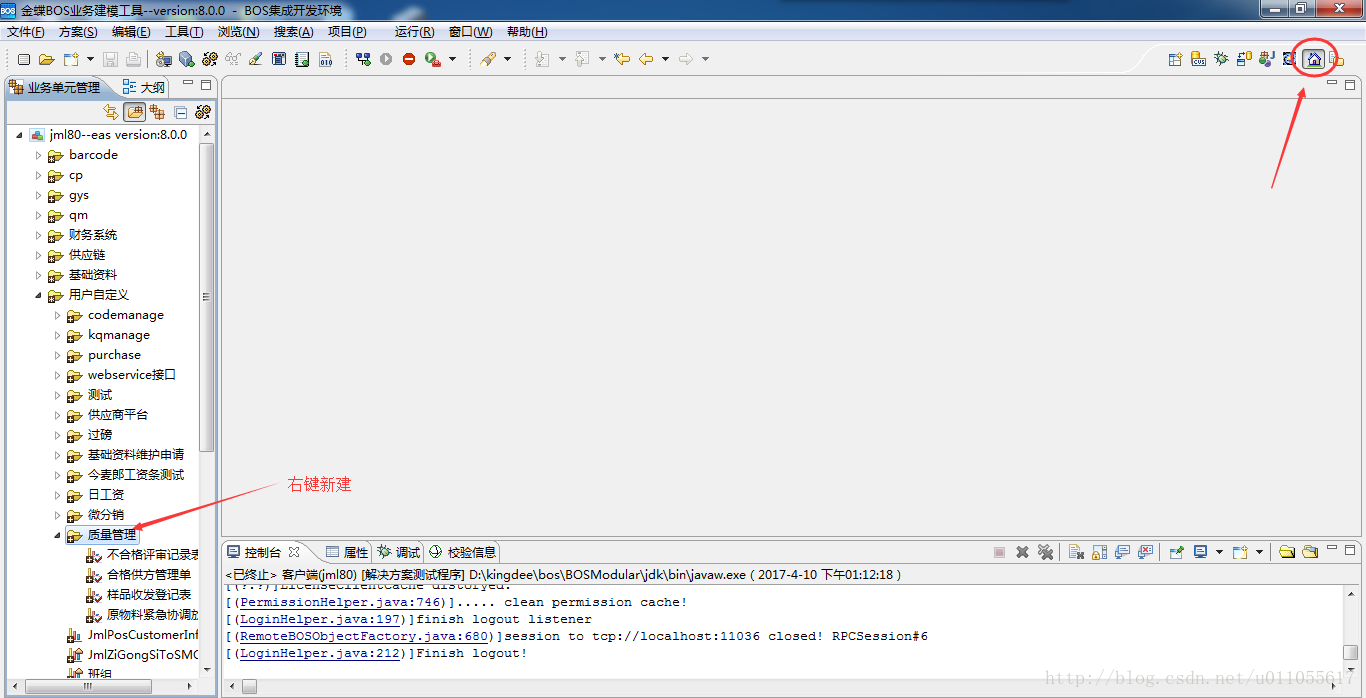Image resolution: width=1366 pixels, height=698 pixels.
Task: Open the 文件(F) menu
Action: 26,32
